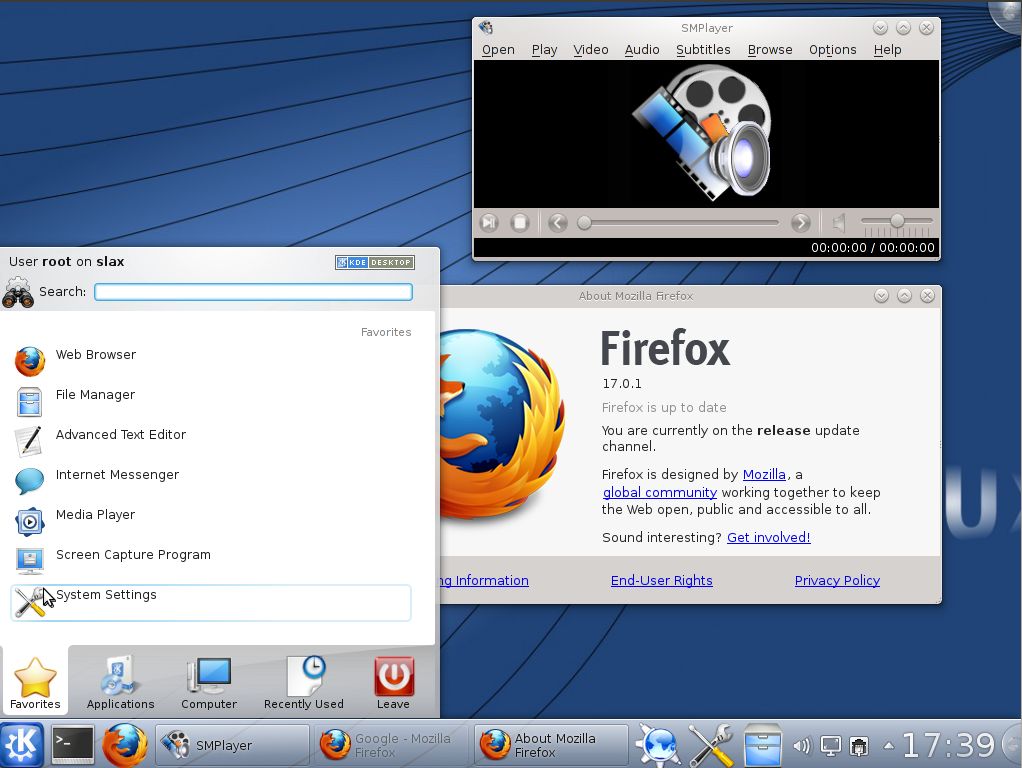The width and height of the screenshot is (1022, 768).
Task: Follow the Mozilla link in About Firefox
Action: click(x=764, y=475)
